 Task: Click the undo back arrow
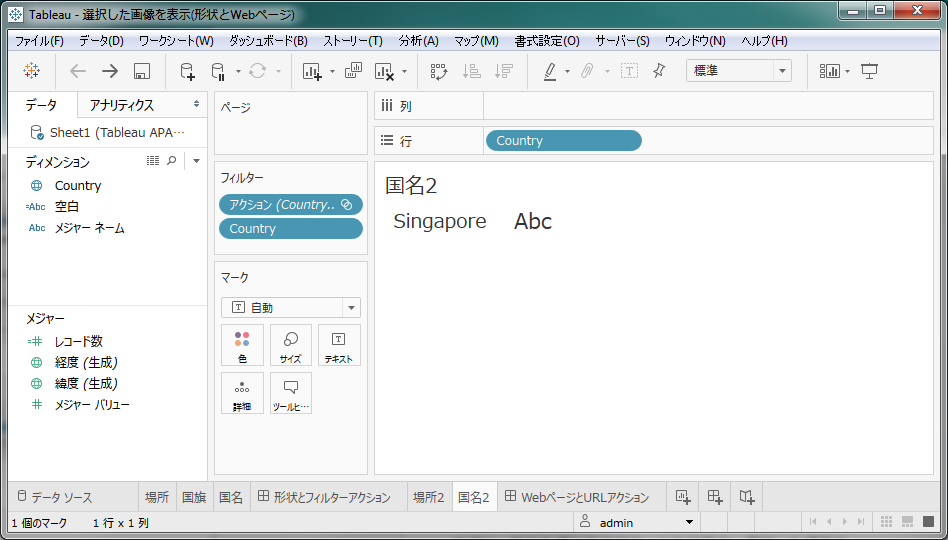coord(78,71)
